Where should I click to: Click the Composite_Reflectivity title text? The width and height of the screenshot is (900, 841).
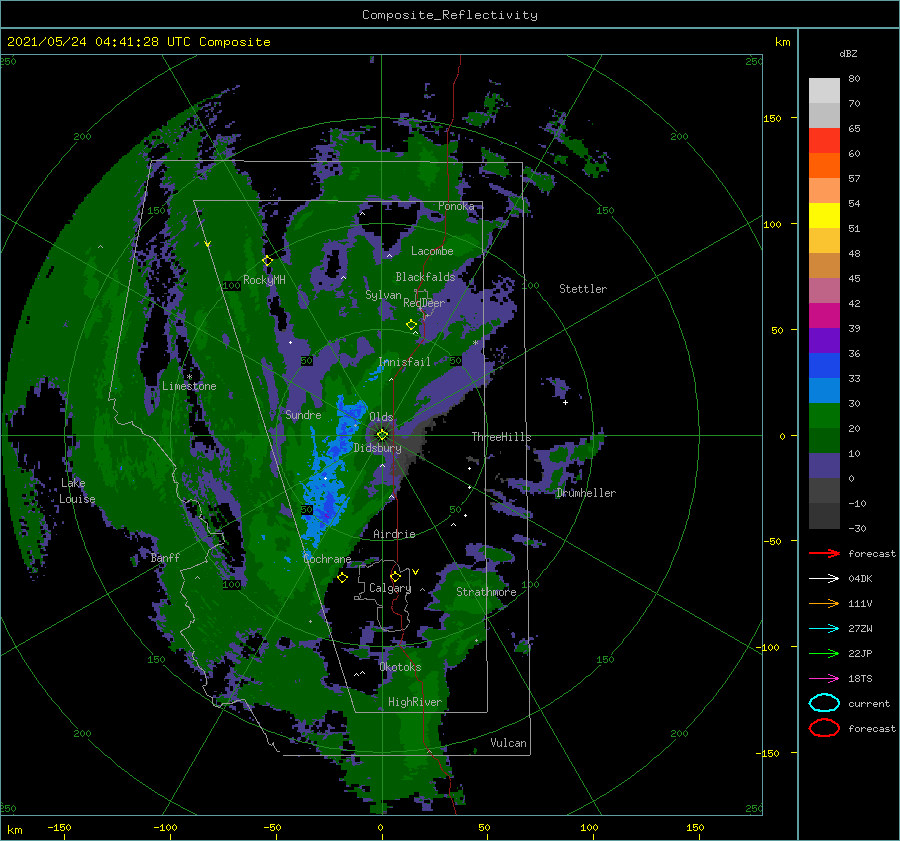pos(450,15)
